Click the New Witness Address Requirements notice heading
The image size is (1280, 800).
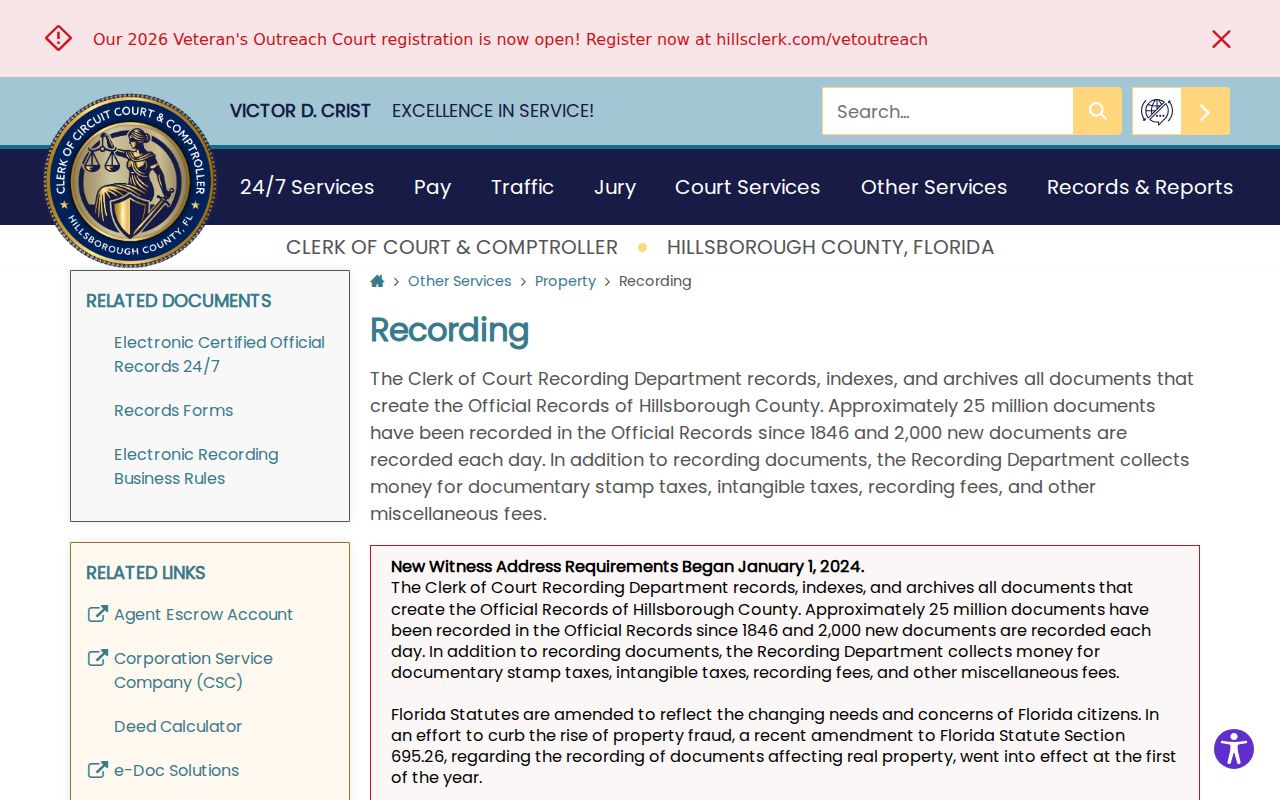click(627, 566)
